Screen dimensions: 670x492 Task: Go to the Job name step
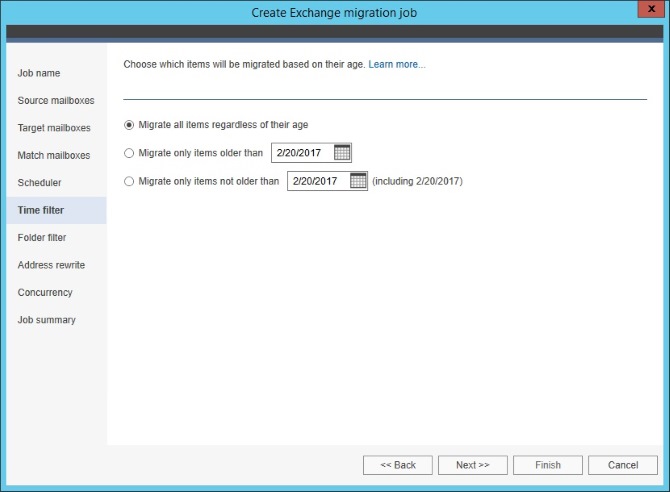[x=39, y=73]
